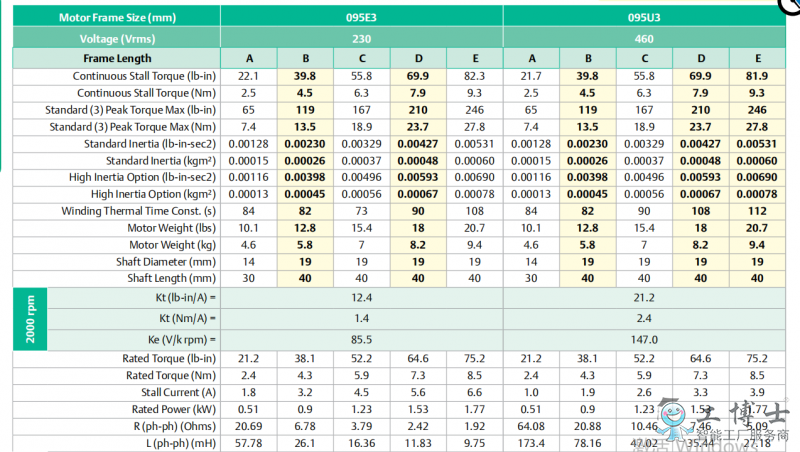Click the '81.9' continuous stall torque value

(757, 76)
